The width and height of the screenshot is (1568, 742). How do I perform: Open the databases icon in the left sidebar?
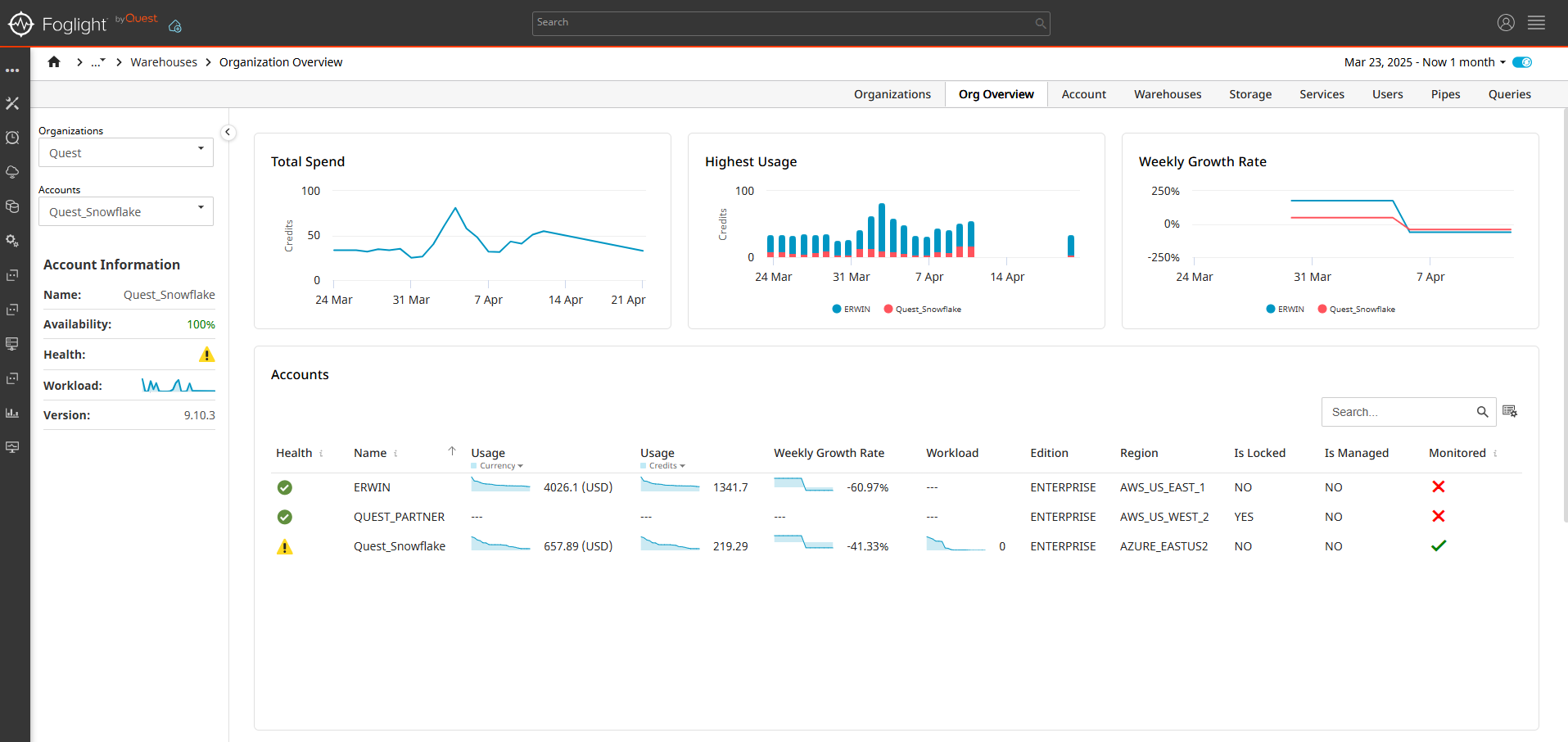12,206
